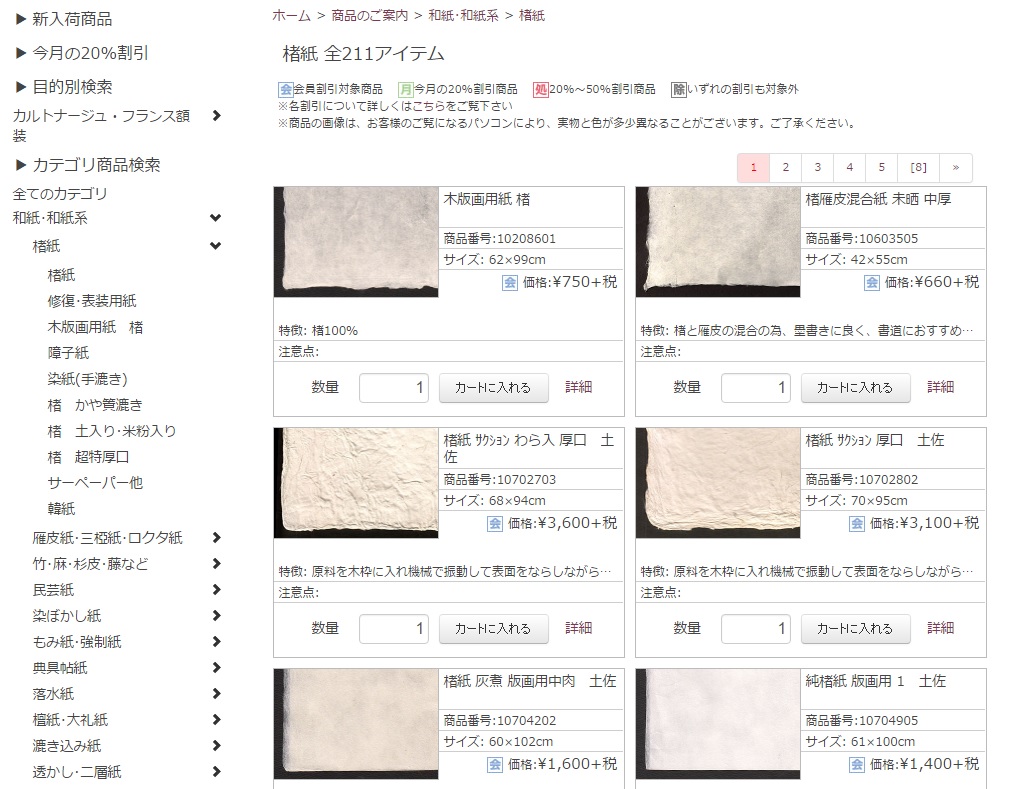Add 楮雁皮混合紙 未晒 中厚 to cart
The image size is (1023, 789).
coord(855,388)
